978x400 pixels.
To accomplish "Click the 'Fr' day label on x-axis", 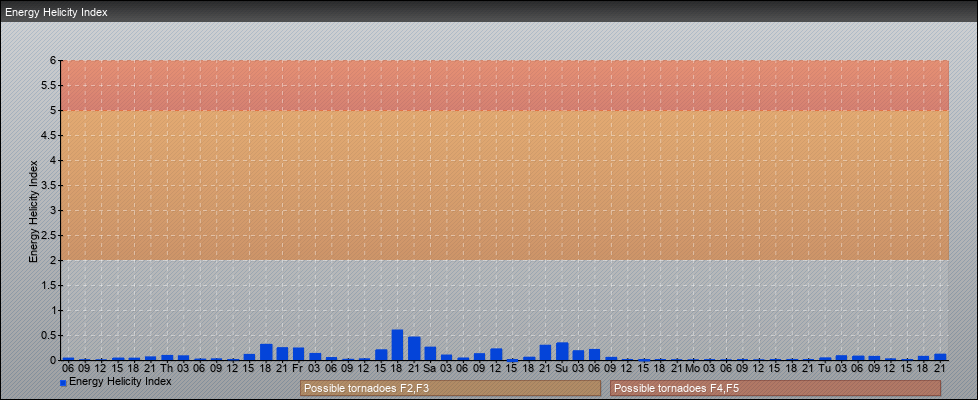I will [298, 368].
